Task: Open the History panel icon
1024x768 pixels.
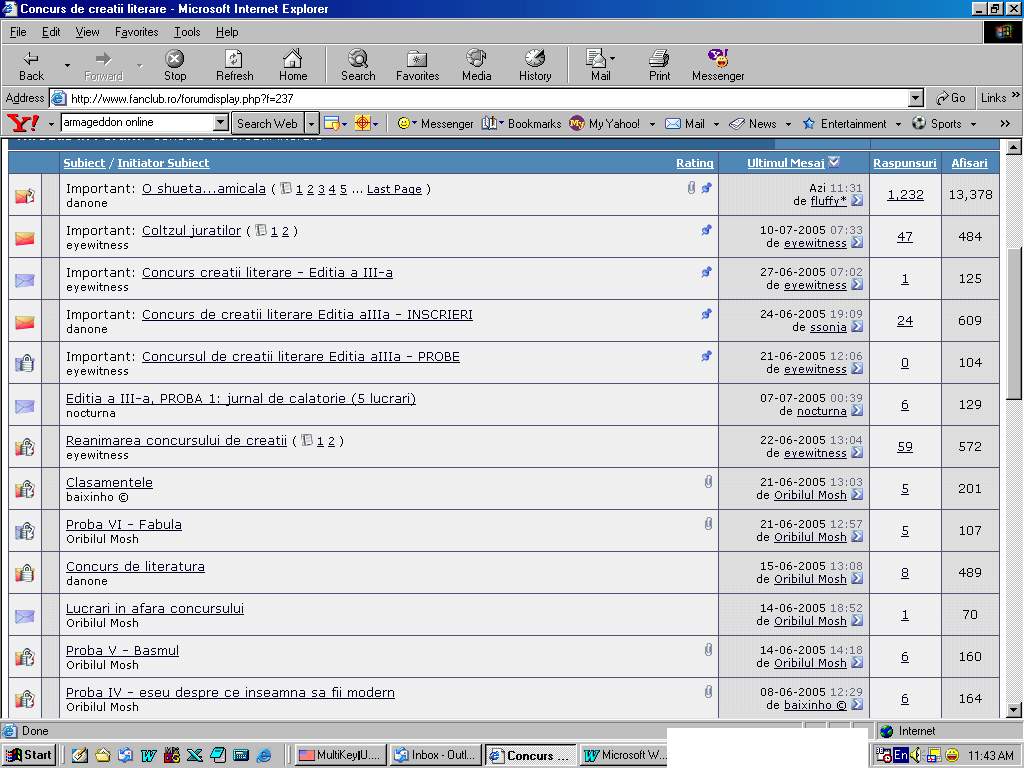Action: point(535,65)
